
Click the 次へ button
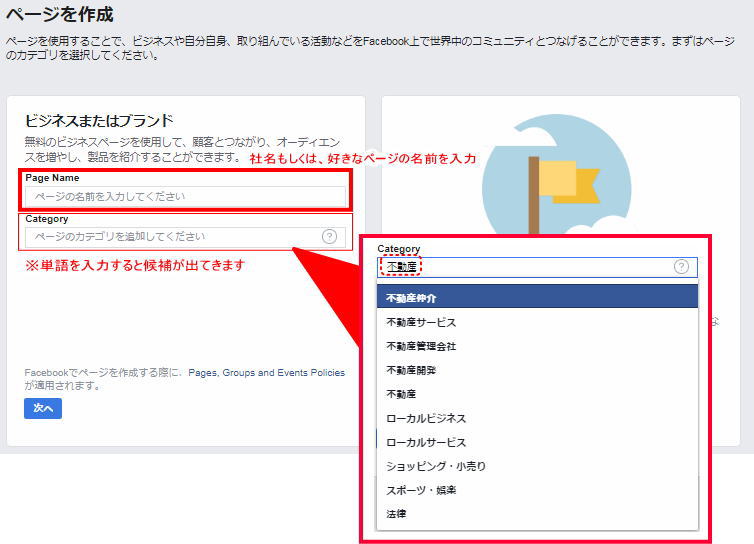(43, 408)
